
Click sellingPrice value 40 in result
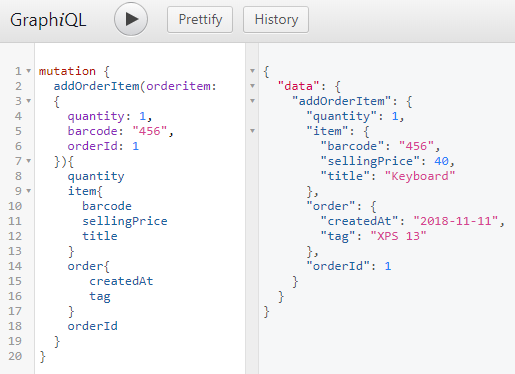pyautogui.click(x=441, y=161)
